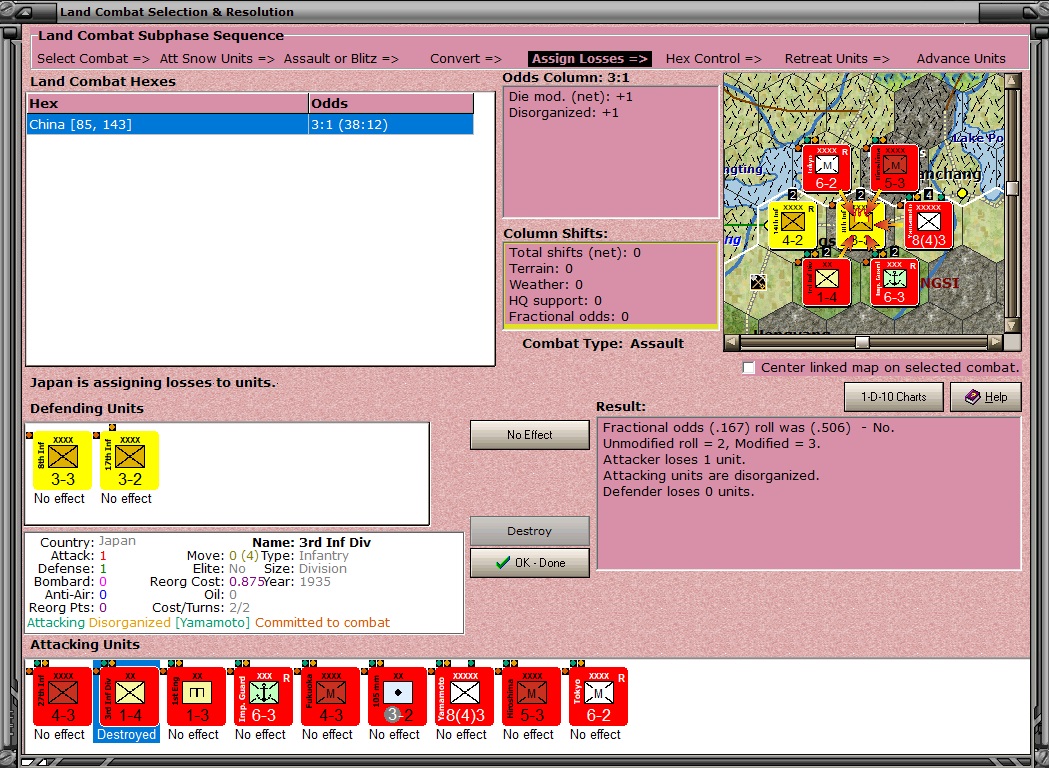Click the Combat Type: Assault label
This screenshot has width=1049, height=768.
coord(603,344)
